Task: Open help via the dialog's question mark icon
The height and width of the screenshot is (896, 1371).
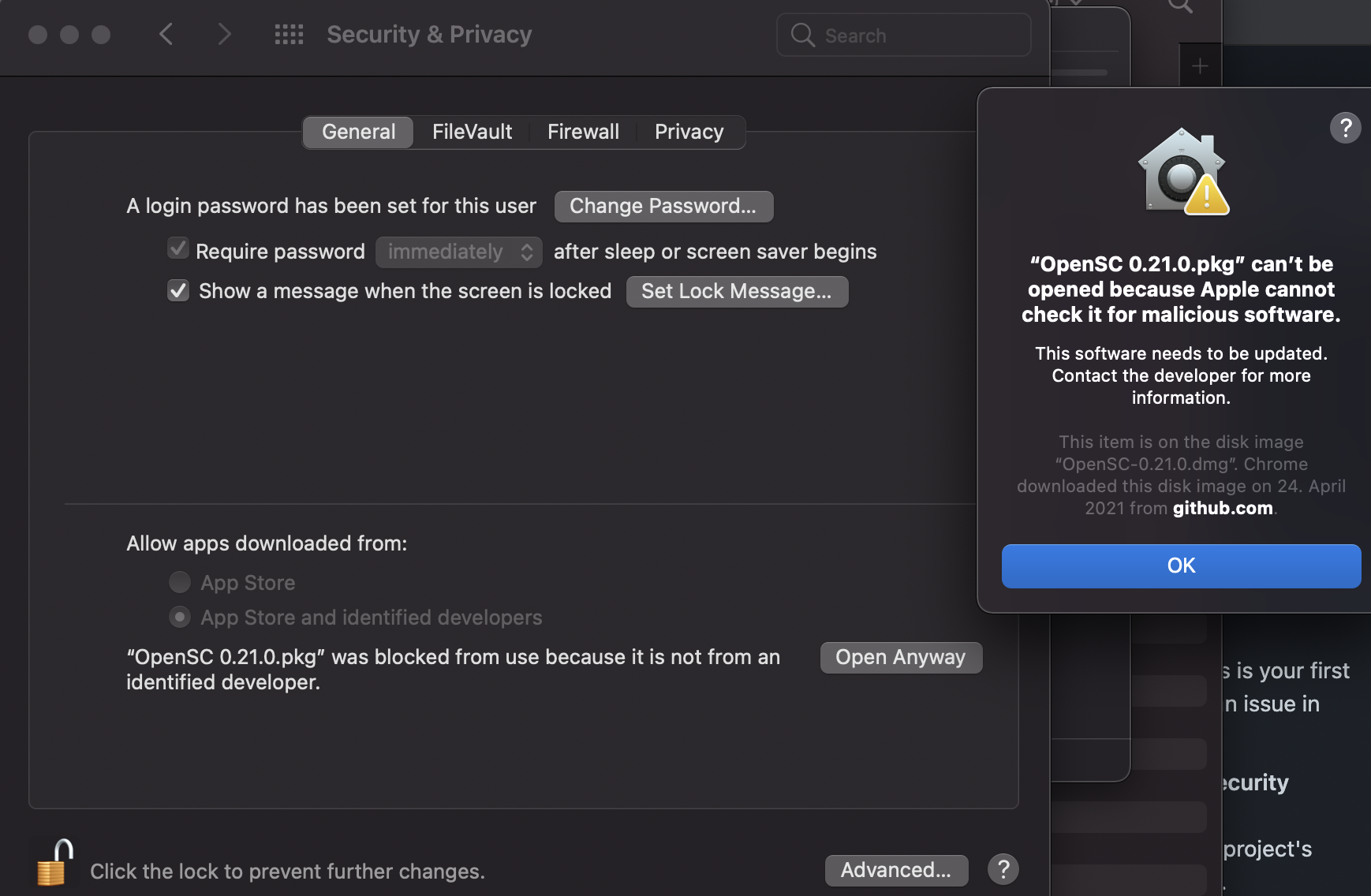Action: (x=1345, y=128)
